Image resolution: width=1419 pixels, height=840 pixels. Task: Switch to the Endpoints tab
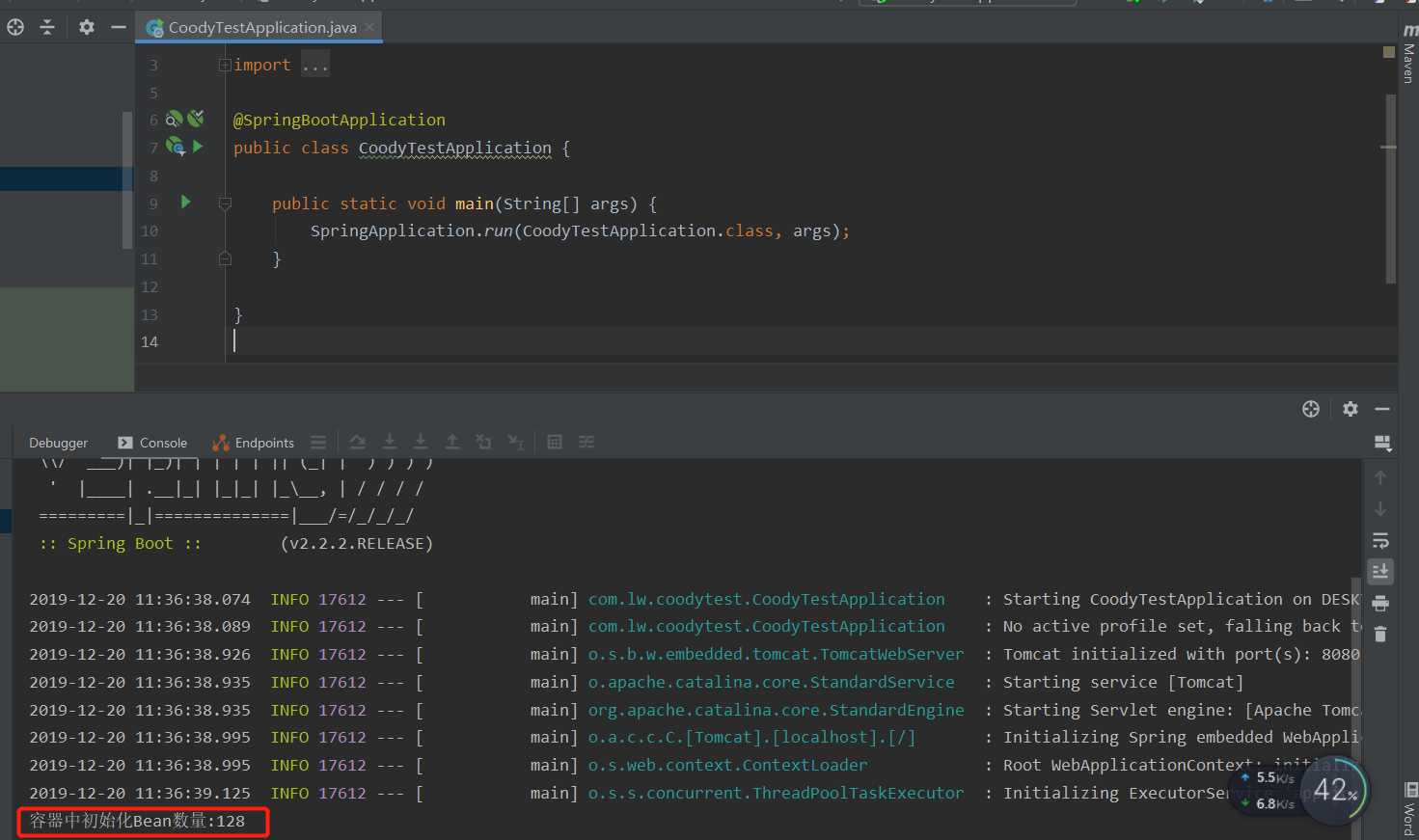(x=254, y=443)
